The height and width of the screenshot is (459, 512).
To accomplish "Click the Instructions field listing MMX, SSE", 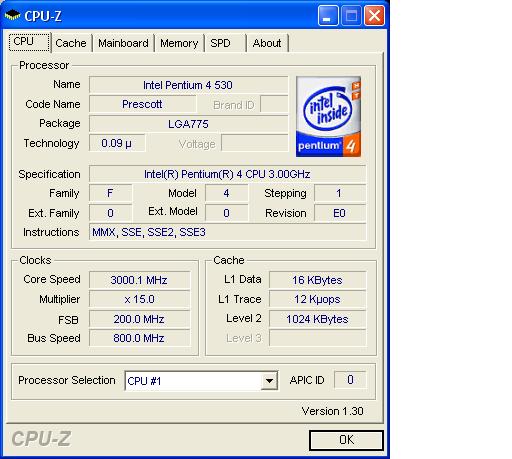I will click(x=227, y=232).
